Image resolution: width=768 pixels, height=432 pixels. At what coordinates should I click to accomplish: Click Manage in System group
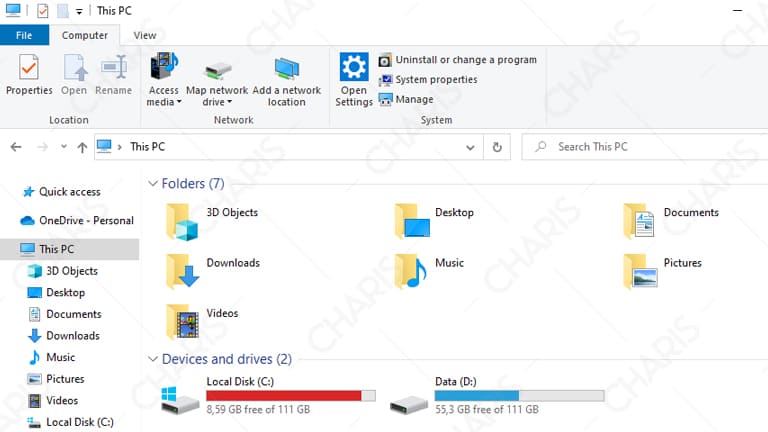(406, 99)
